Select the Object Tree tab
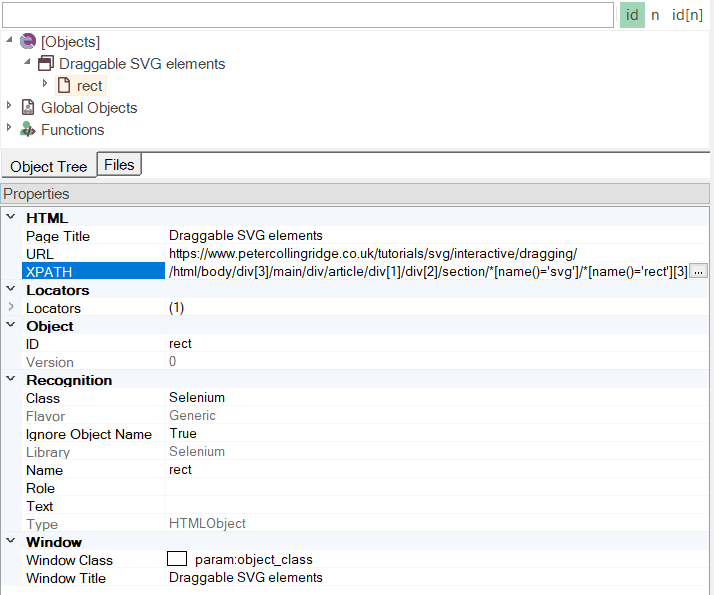Screen dimensions: 714x595 [48, 166]
